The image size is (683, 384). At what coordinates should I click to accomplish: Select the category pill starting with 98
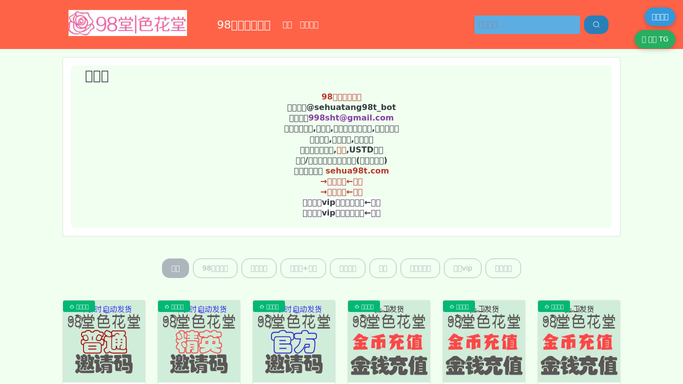[x=215, y=268]
